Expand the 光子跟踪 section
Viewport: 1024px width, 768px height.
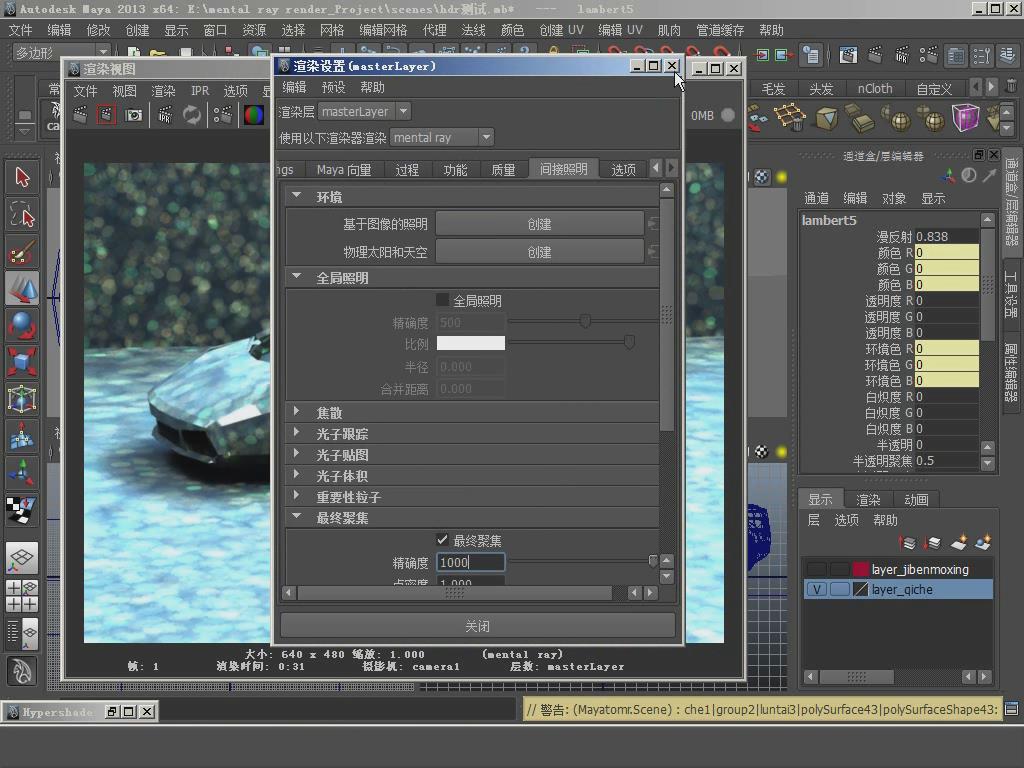pos(296,432)
